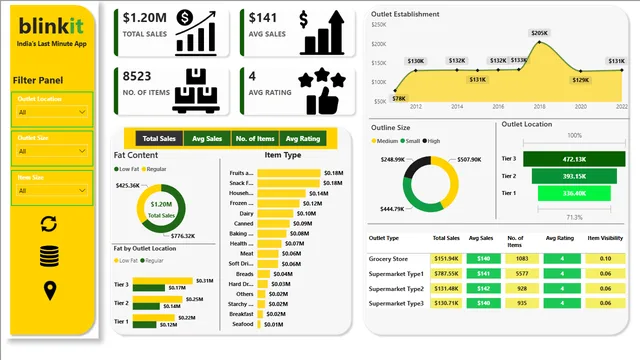Click the Medium legend marker in Outline Size
Image resolution: width=640 pixels, height=360 pixels.
coord(373,141)
